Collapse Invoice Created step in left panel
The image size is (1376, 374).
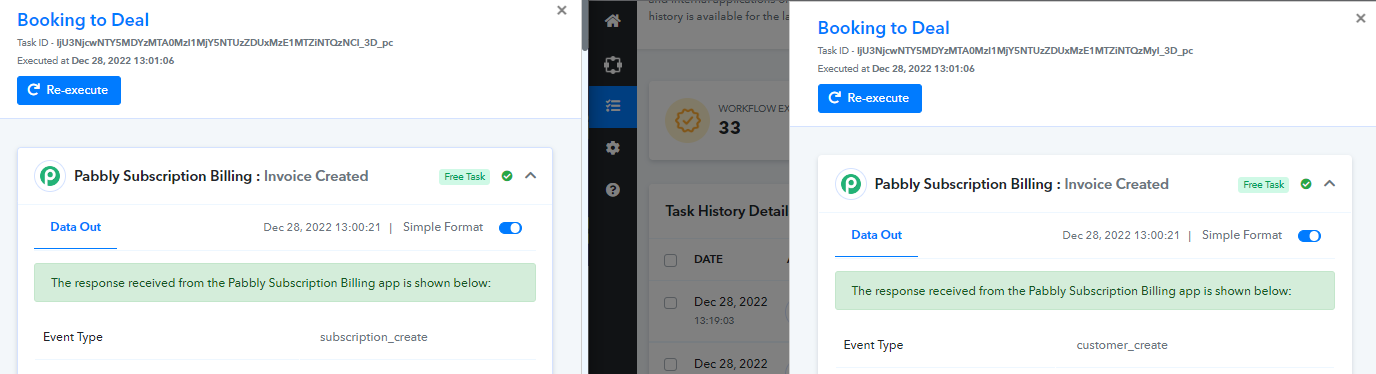531,176
